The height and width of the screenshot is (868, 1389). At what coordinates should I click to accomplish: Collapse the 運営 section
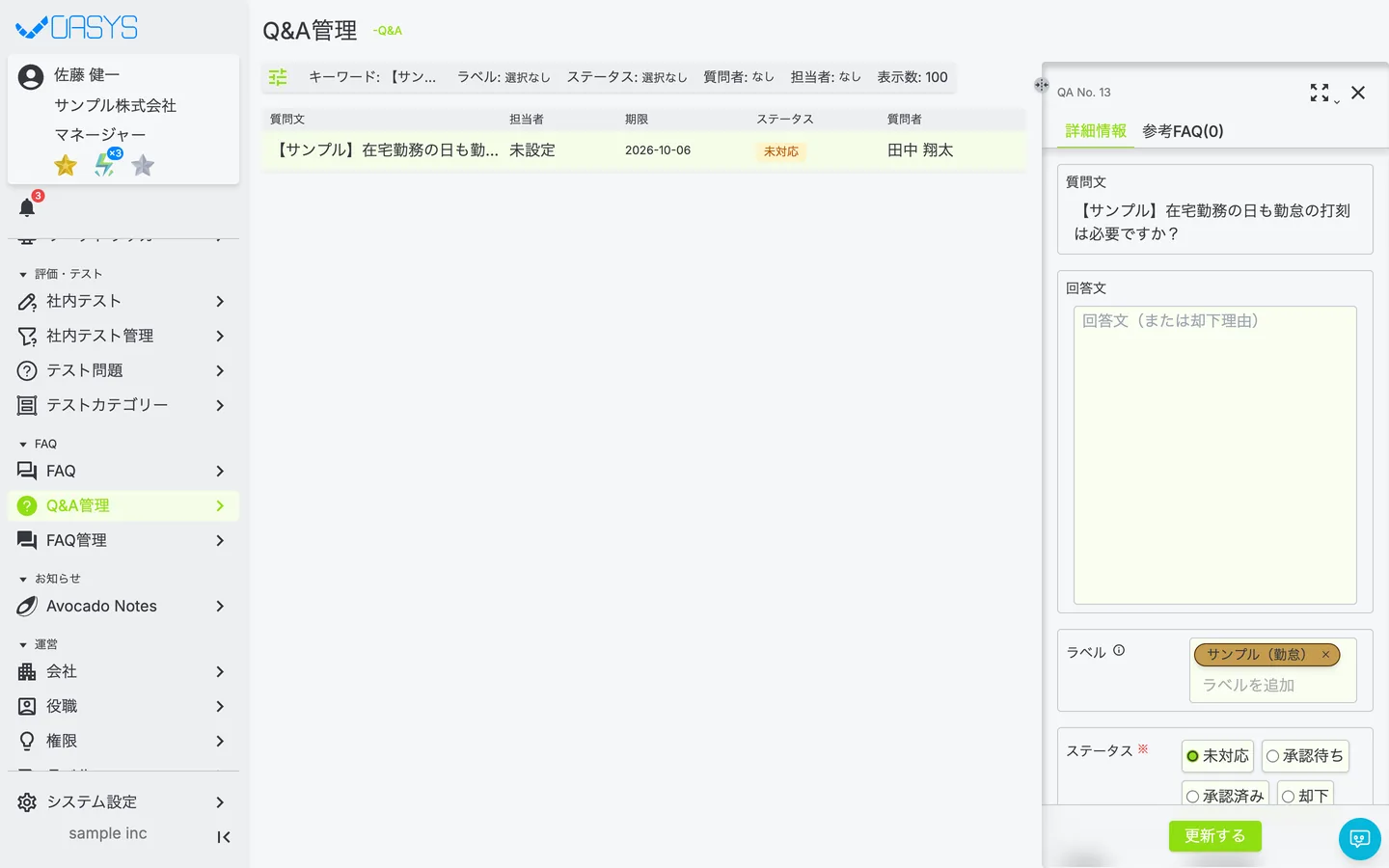(x=23, y=645)
